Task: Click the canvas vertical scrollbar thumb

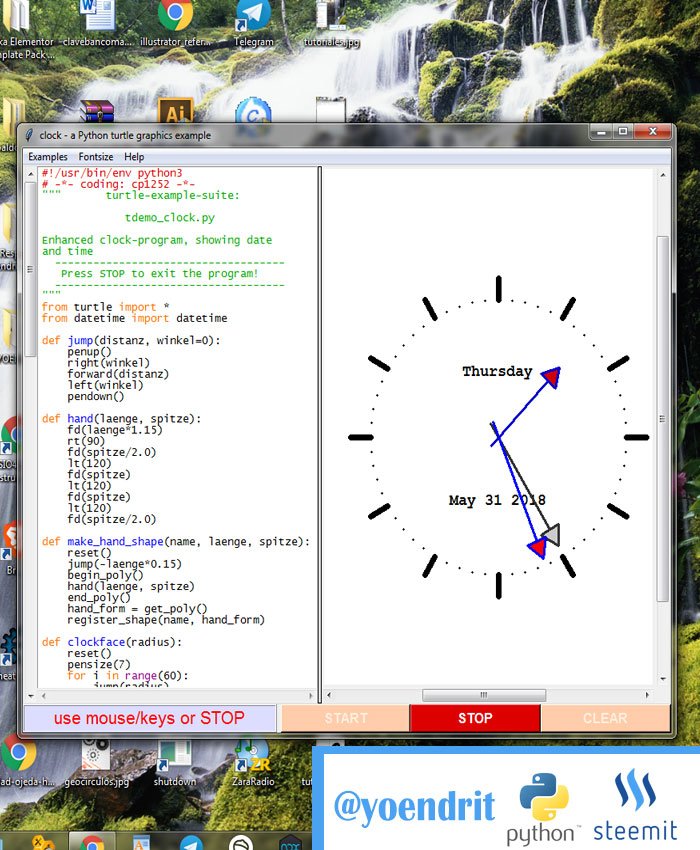Action: click(x=662, y=418)
